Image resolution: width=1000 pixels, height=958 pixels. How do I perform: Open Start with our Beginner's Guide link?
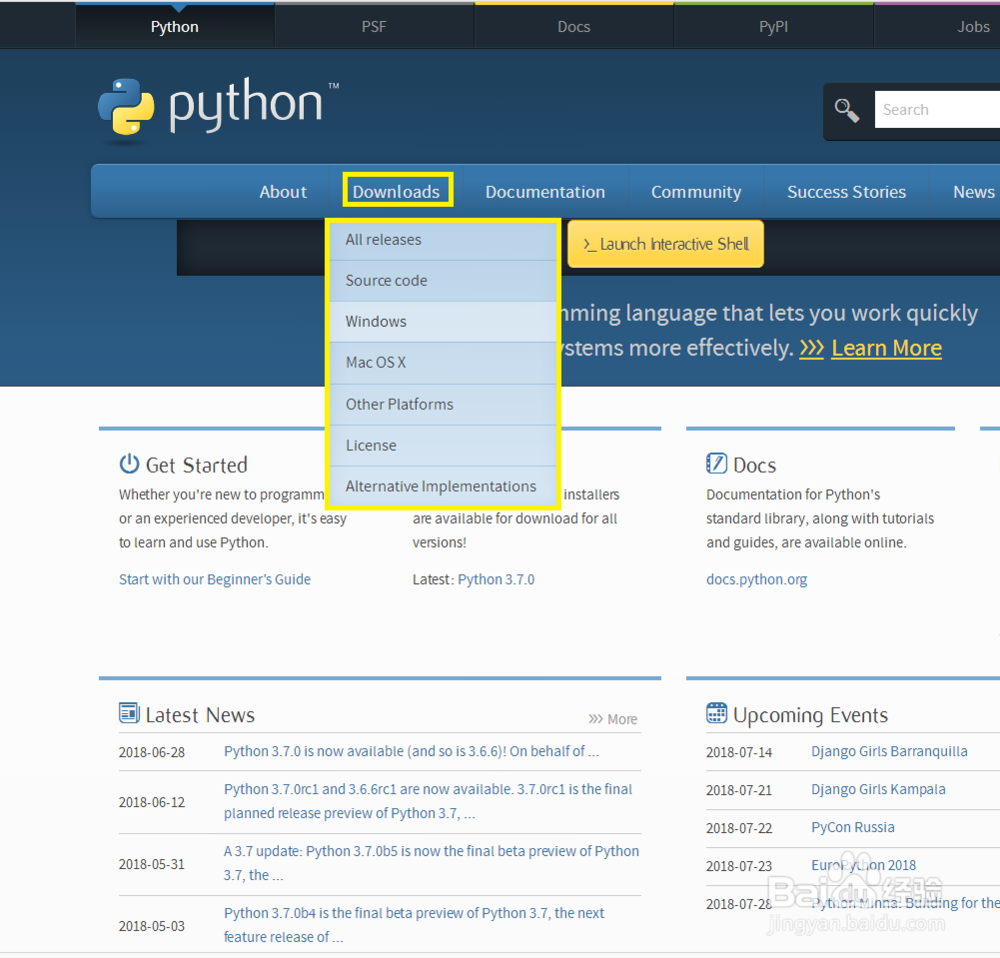click(x=215, y=579)
